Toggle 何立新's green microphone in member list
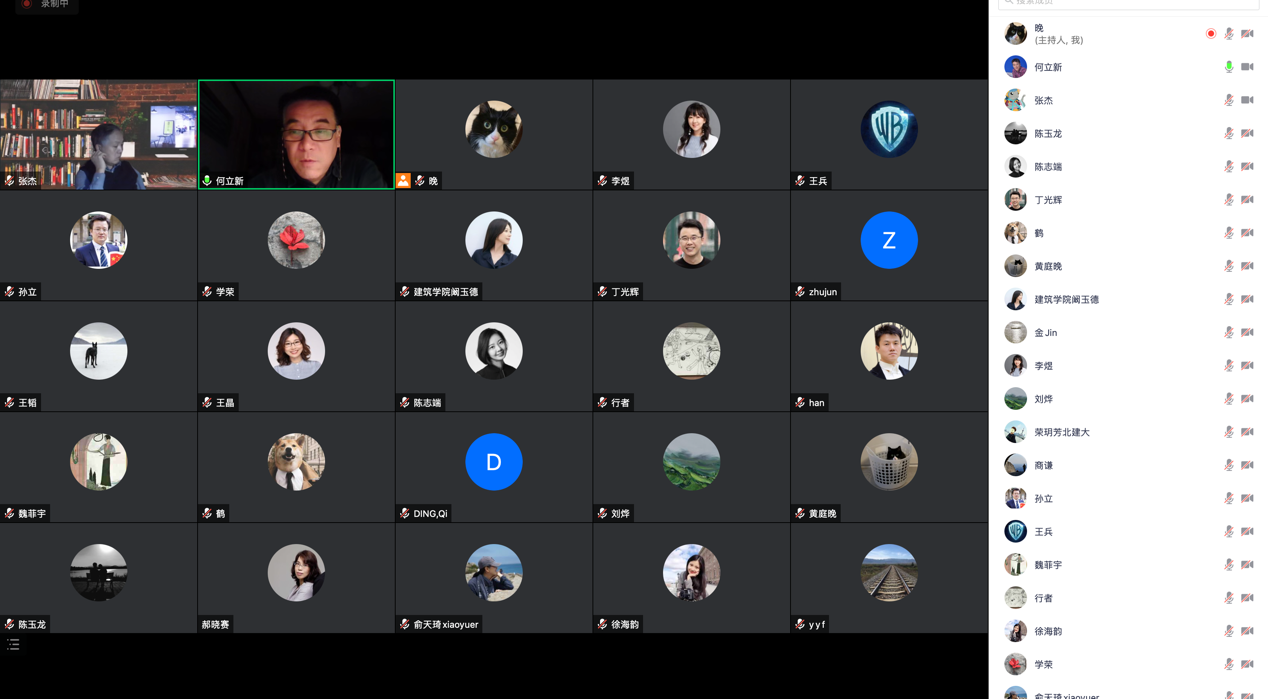Screen dimensions: 1268x699 pyautogui.click(x=1229, y=67)
